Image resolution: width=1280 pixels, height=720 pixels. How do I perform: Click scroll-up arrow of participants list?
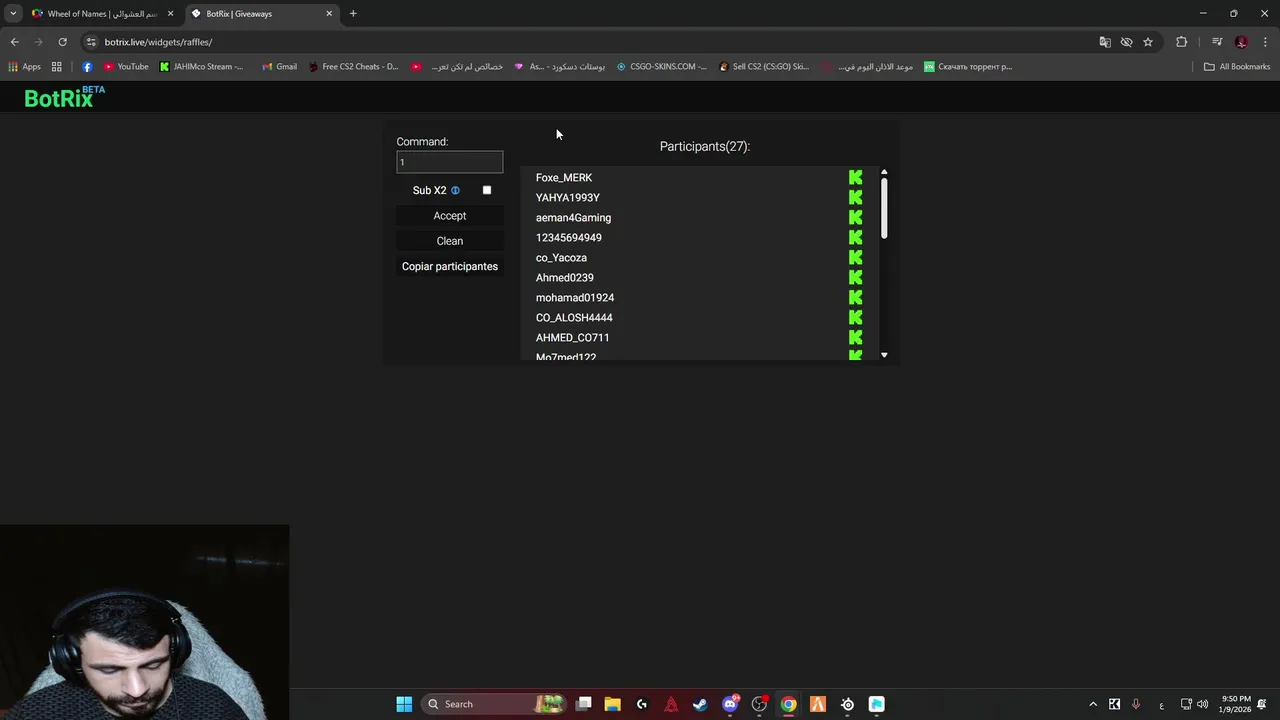[x=884, y=172]
